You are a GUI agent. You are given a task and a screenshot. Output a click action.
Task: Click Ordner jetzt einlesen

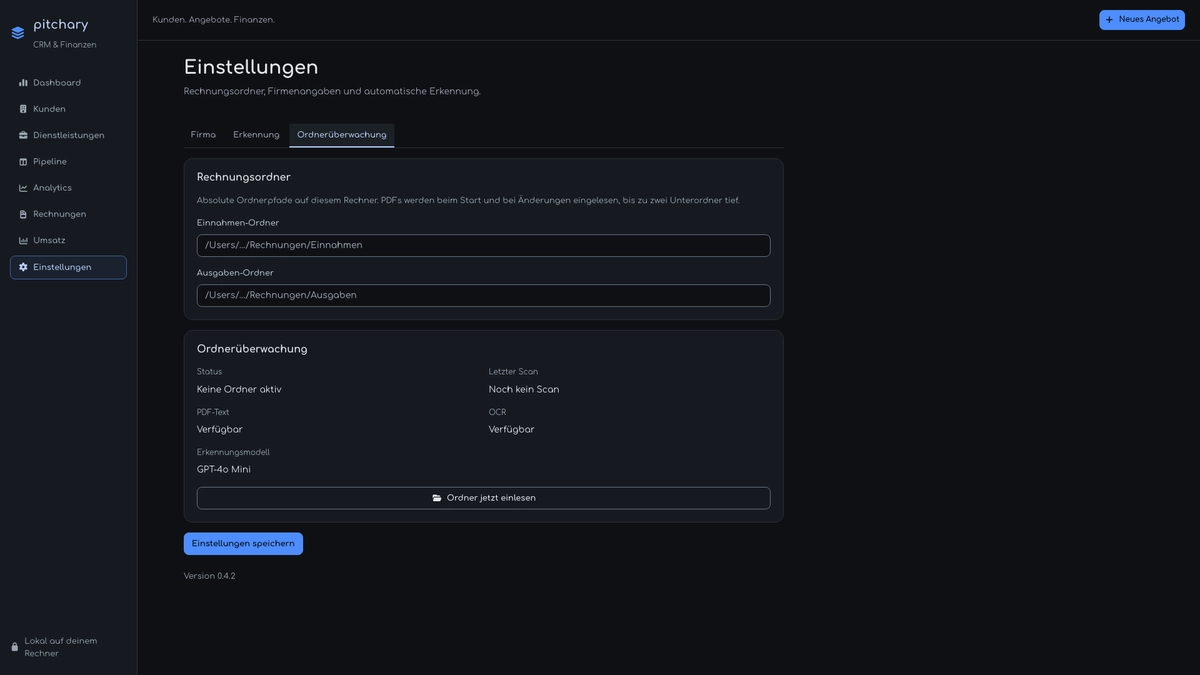click(483, 498)
